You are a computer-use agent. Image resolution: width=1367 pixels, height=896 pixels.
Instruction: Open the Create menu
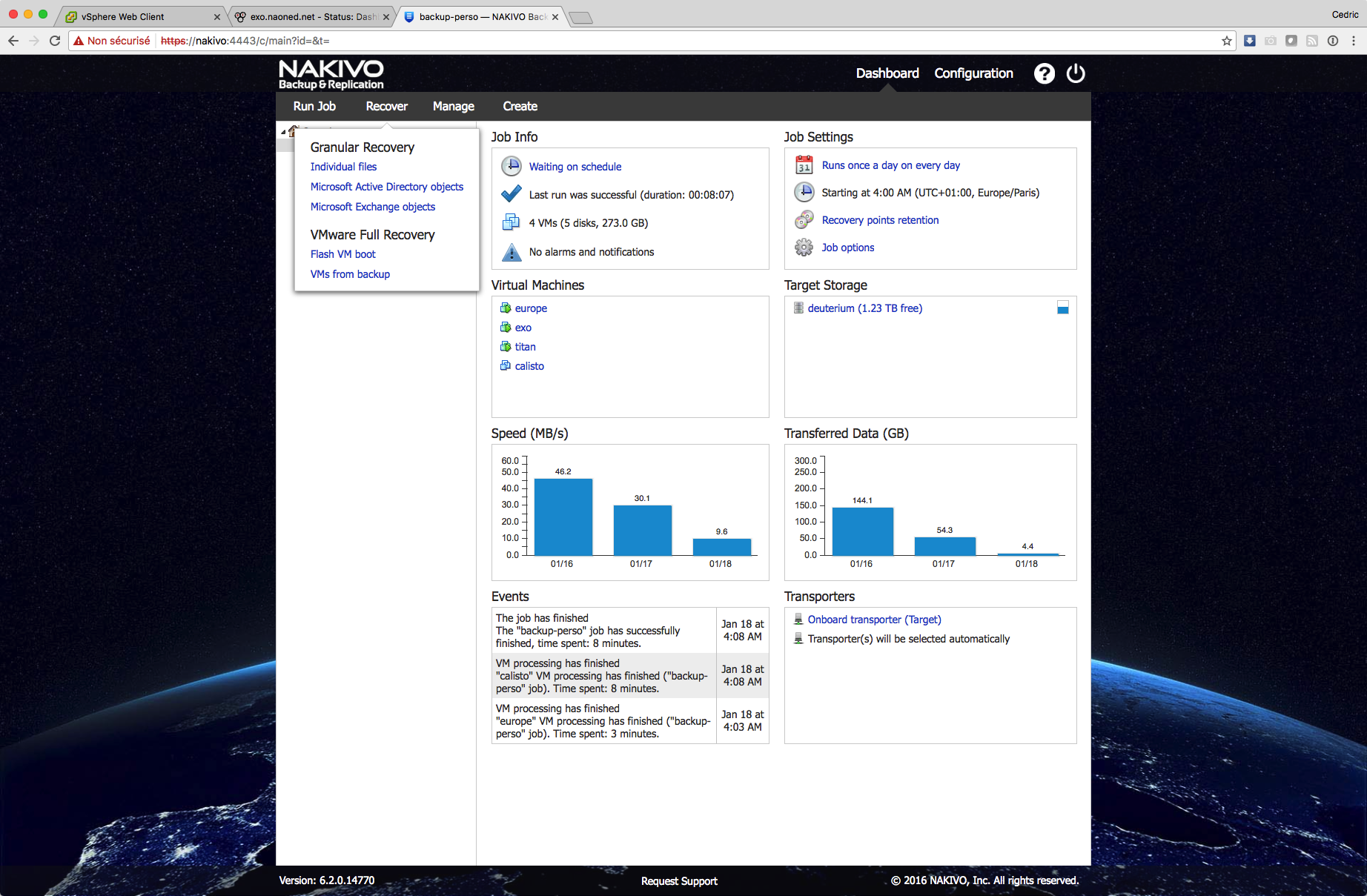520,106
